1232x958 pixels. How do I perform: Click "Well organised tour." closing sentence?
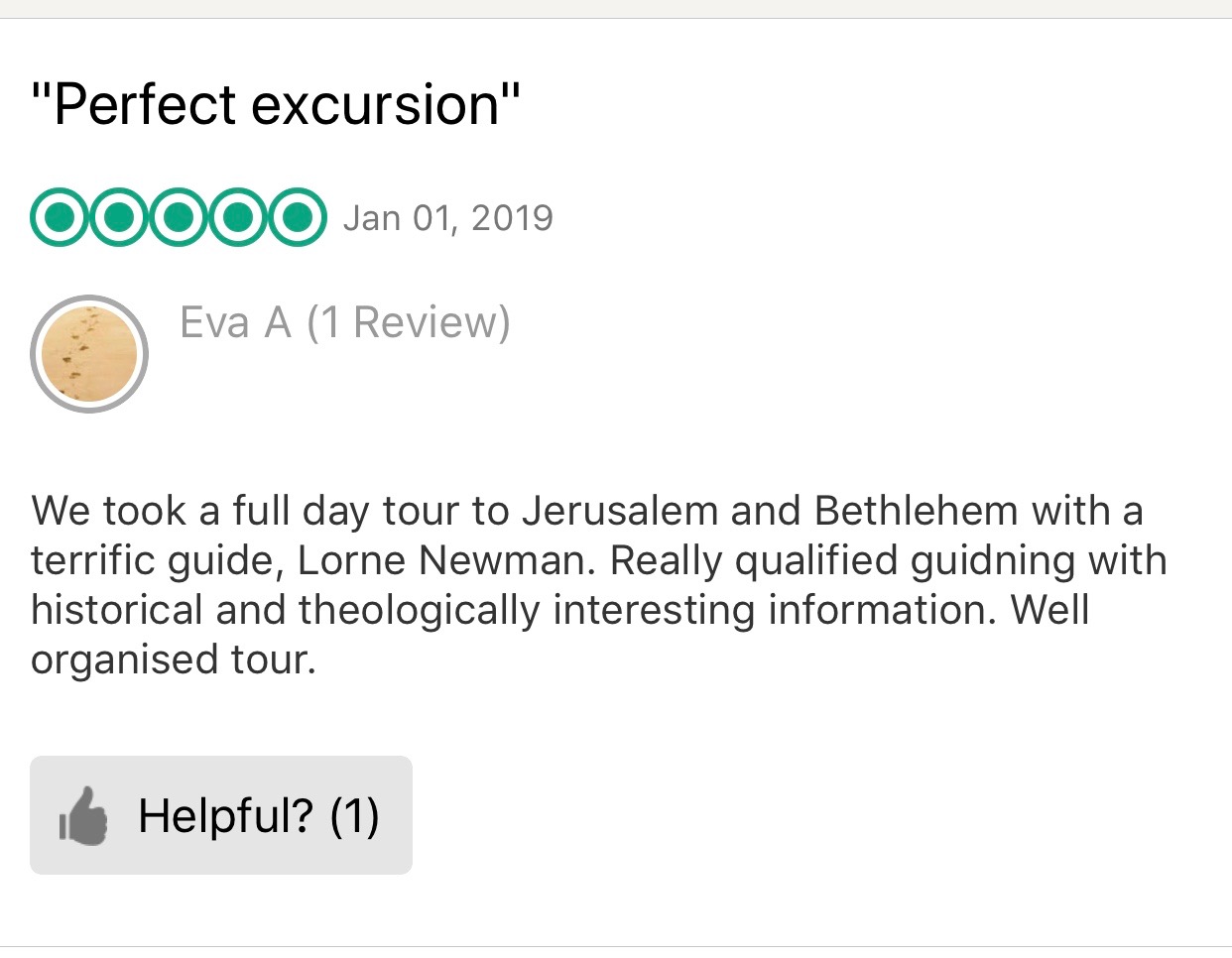174,659
